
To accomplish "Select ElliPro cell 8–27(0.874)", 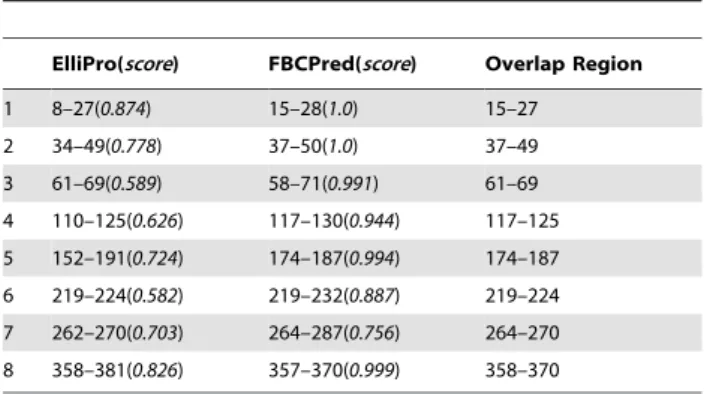I will pyautogui.click(x=101, y=109).
